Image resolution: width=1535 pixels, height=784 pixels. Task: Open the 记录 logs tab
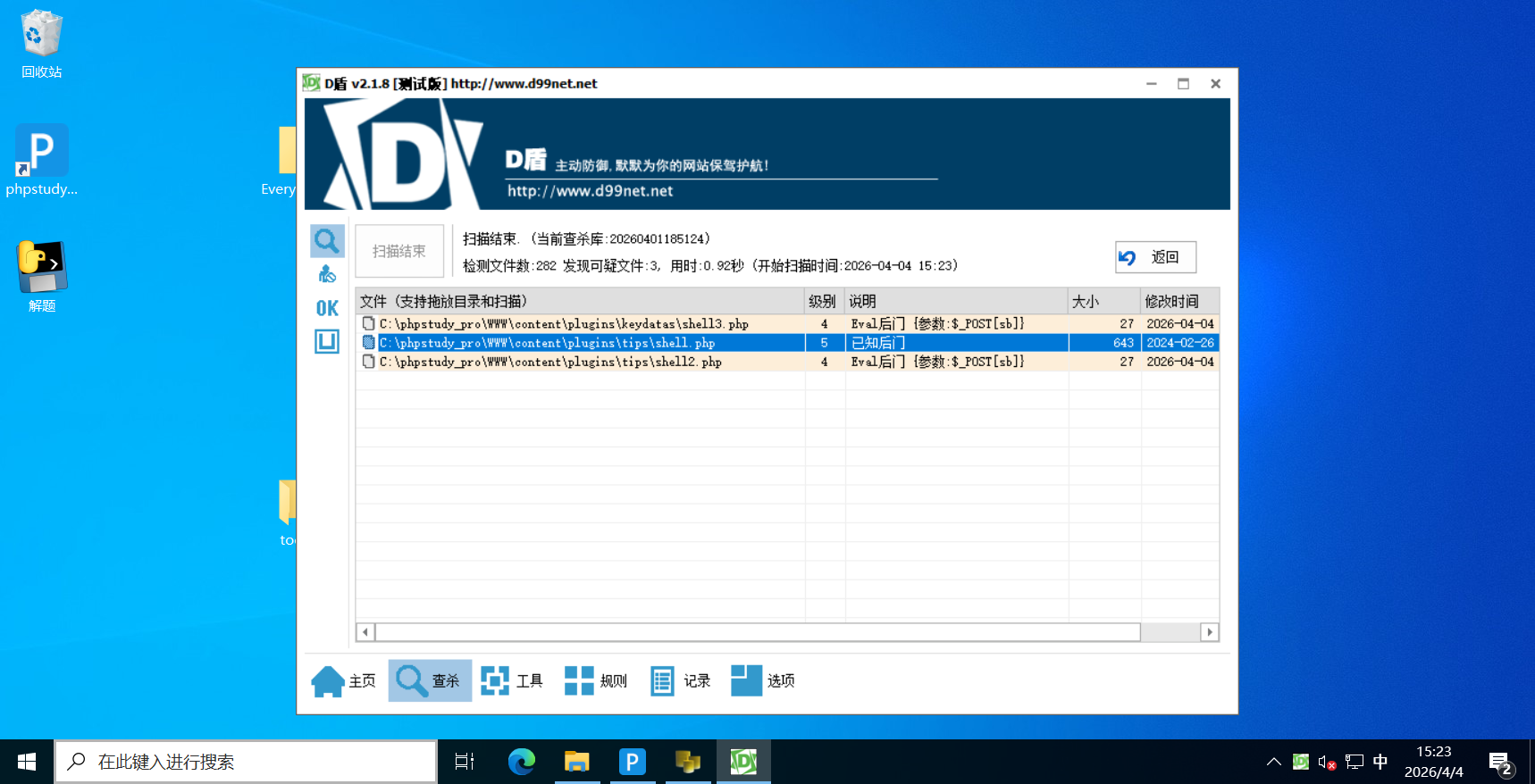click(x=680, y=680)
